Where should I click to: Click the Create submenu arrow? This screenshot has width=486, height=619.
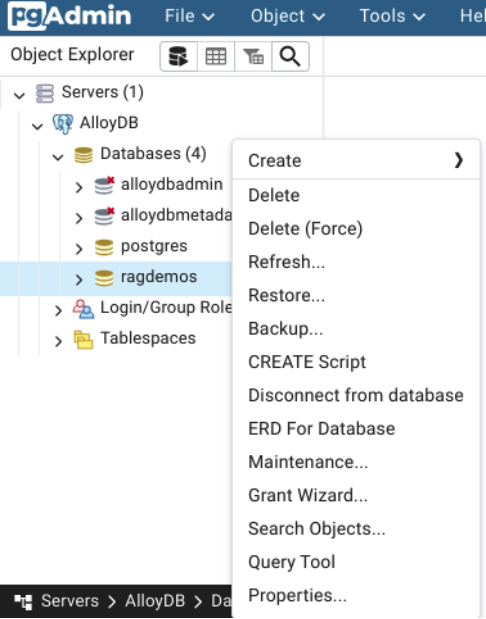[458, 160]
